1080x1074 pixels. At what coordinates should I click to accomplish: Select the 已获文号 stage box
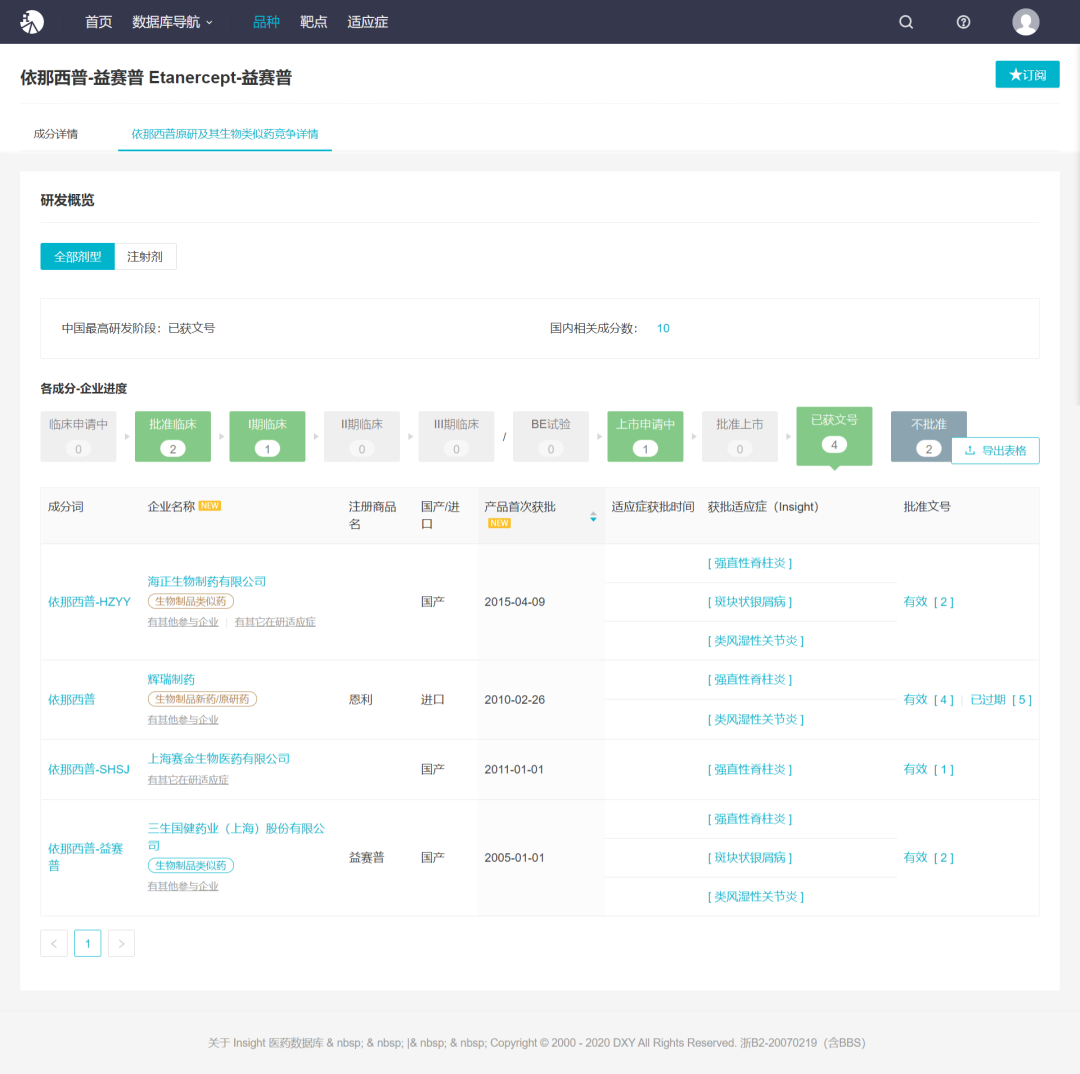pos(834,436)
